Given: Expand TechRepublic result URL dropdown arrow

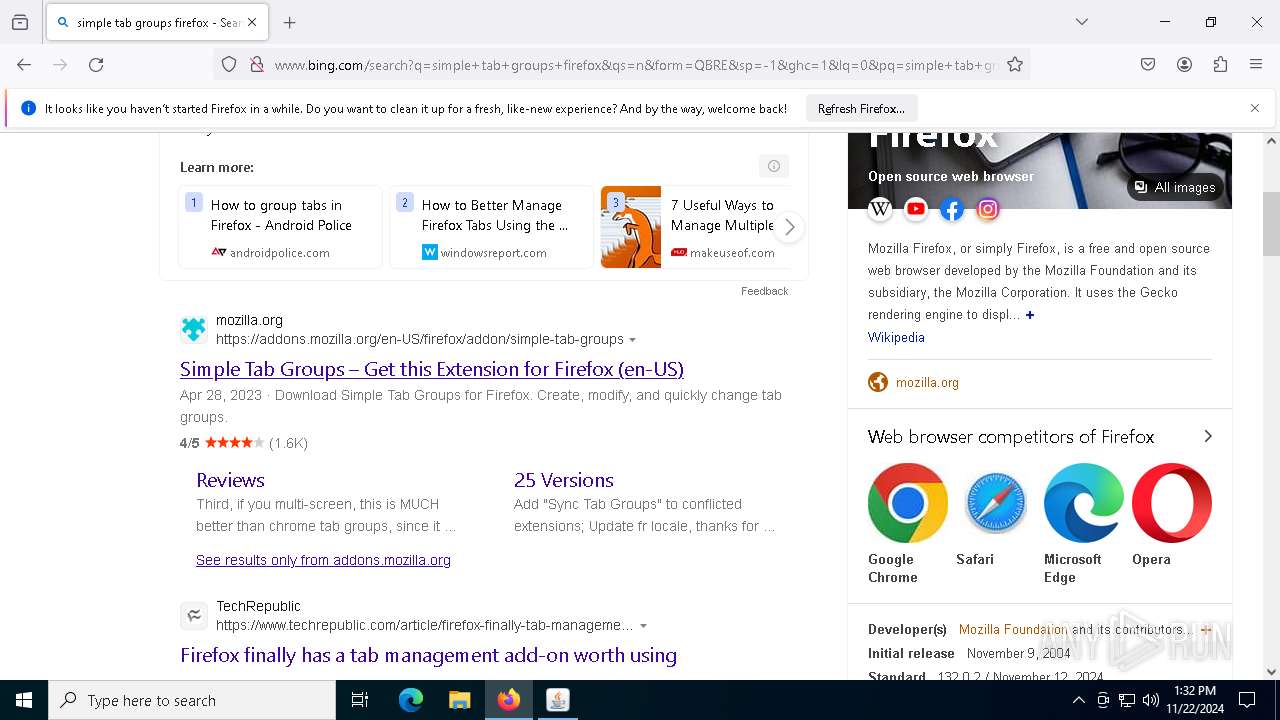Looking at the screenshot, I should [643, 626].
